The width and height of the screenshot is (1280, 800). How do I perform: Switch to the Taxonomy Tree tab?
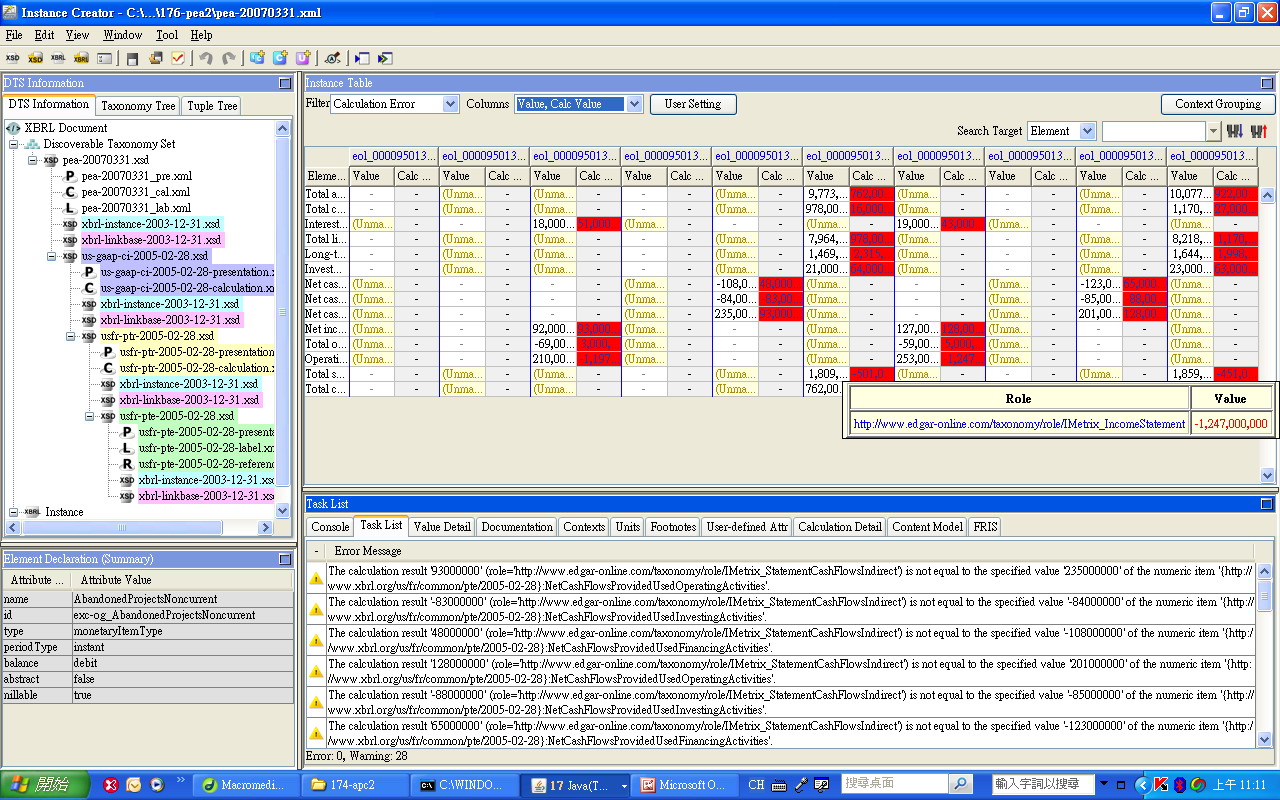click(x=138, y=105)
